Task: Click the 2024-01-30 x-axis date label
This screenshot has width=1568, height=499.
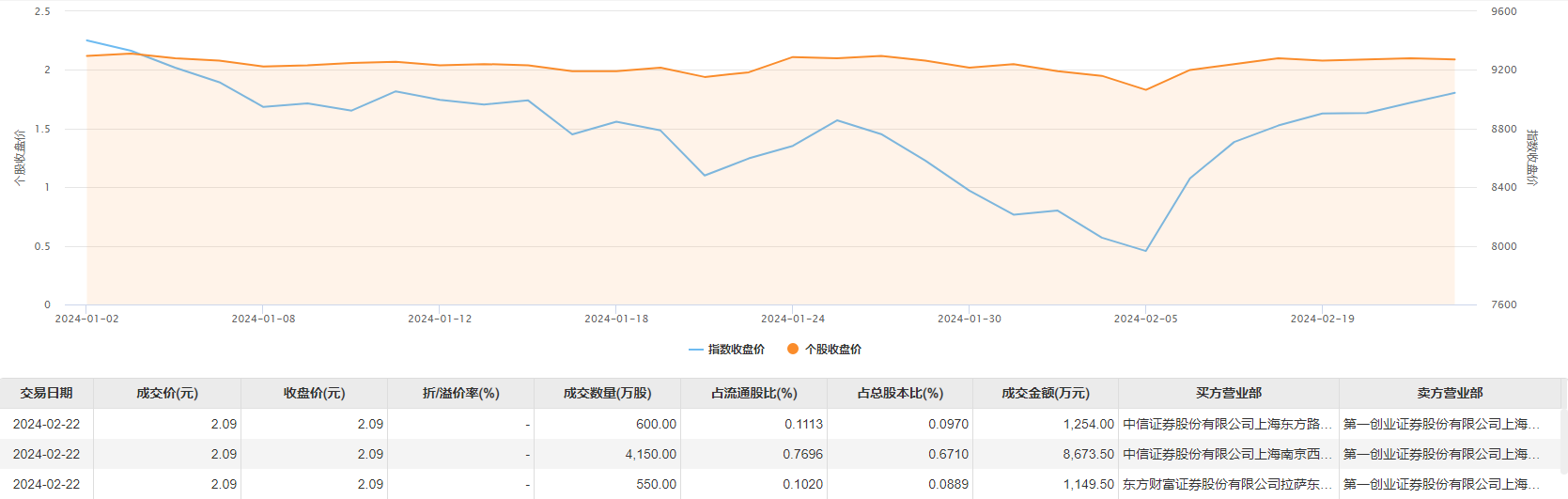Action: coord(970,319)
